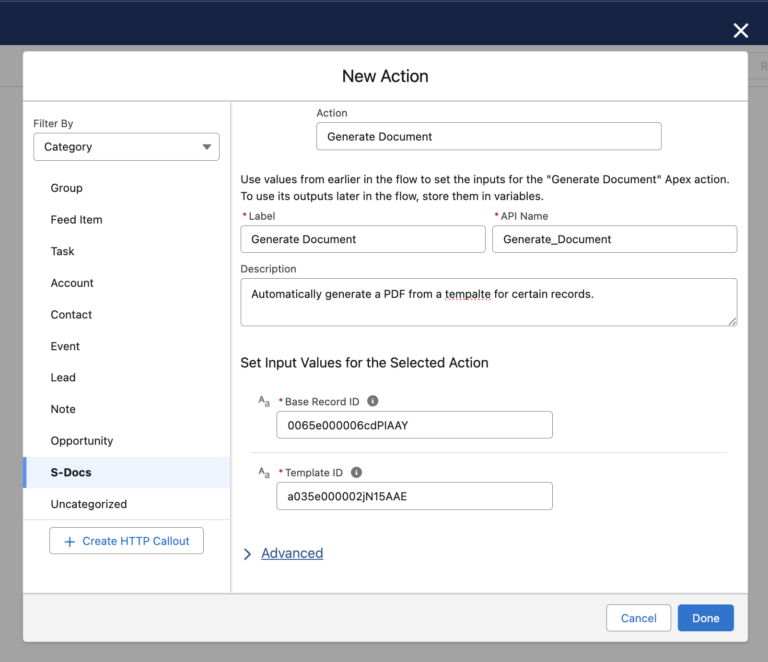Screen dimensions: 768x662
Task: Select the Uncategorized category
Action: tap(127, 504)
